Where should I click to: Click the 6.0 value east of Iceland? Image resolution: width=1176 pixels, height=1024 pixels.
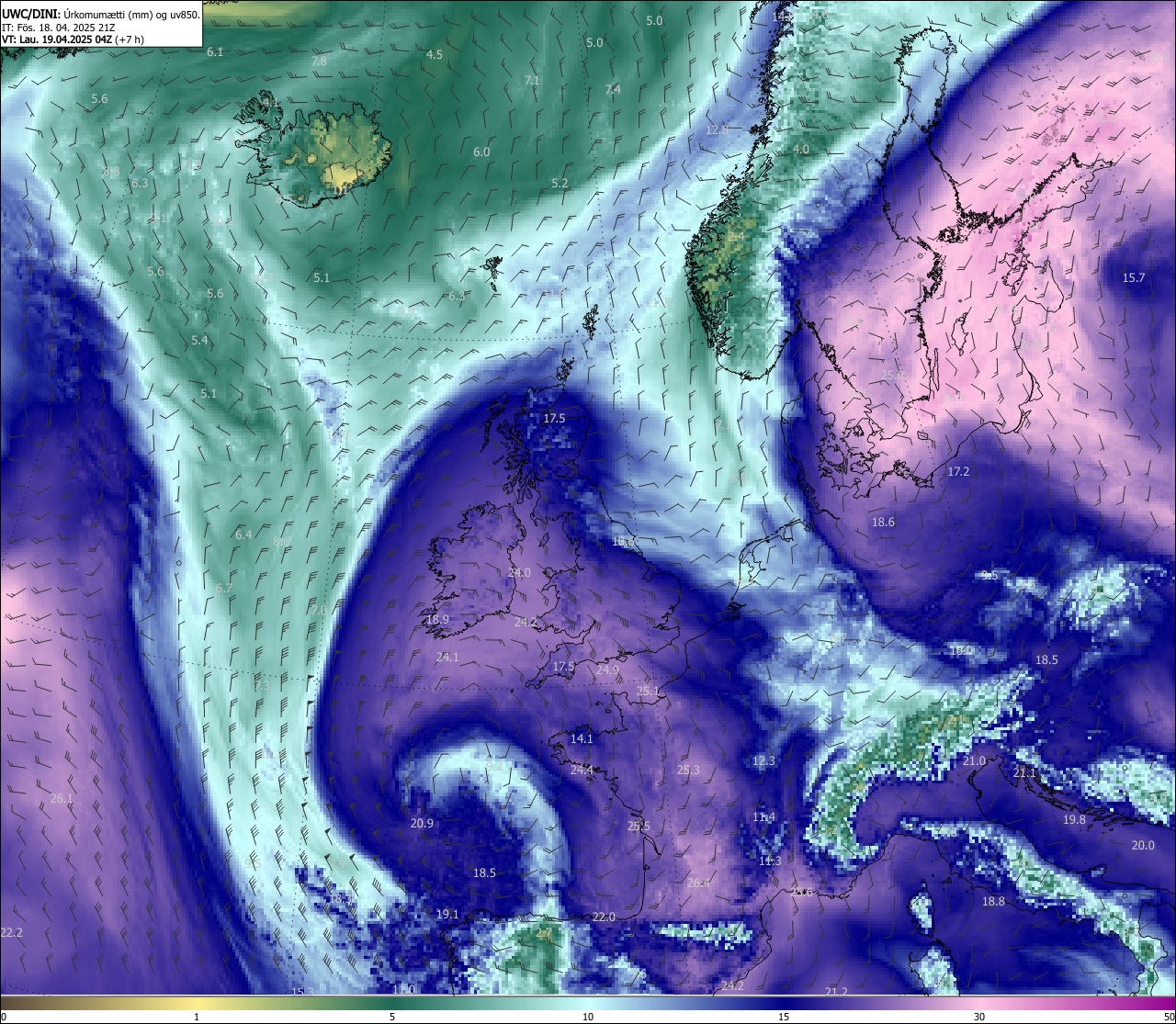(481, 152)
